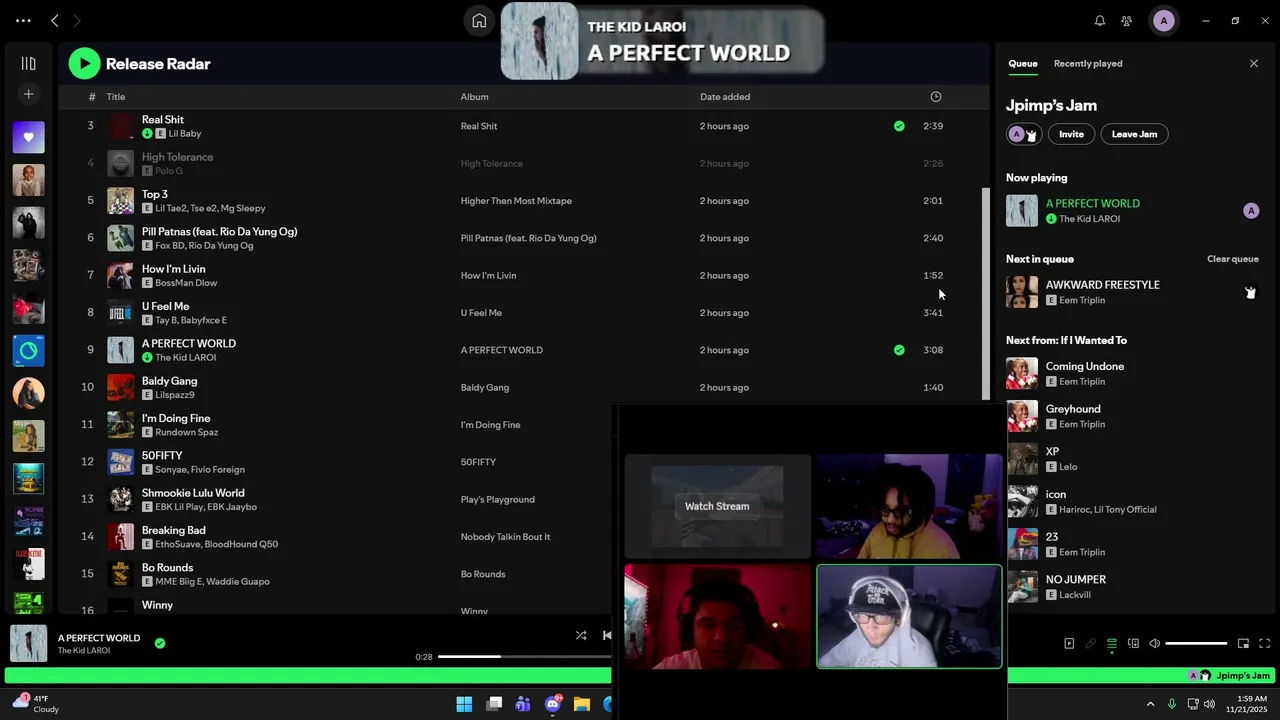The image size is (1280, 720).
Task: Open the Home page
Action: (x=479, y=21)
